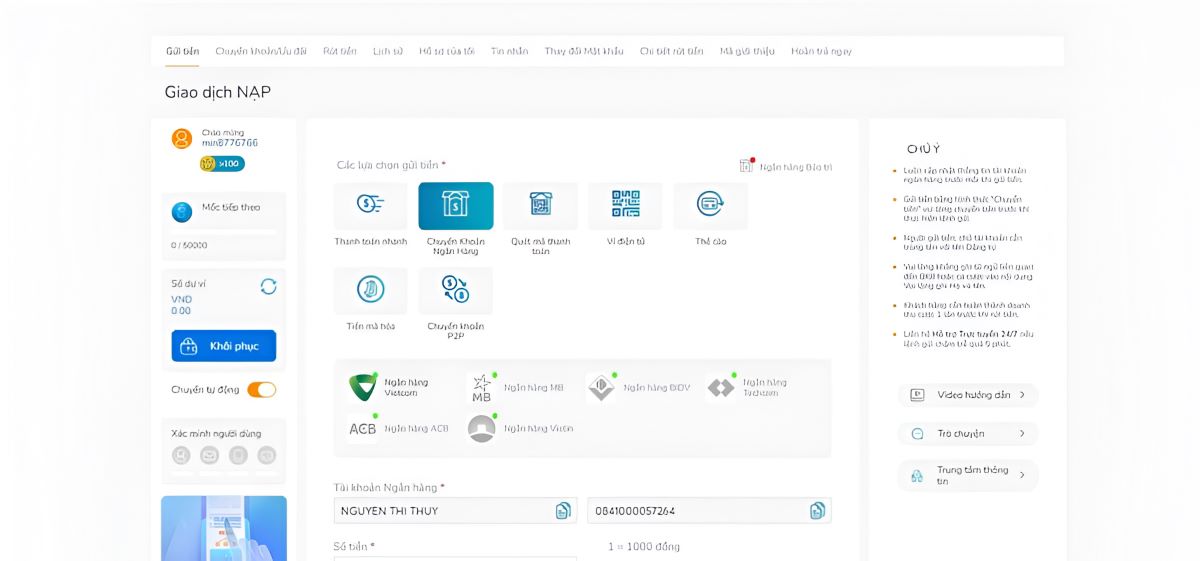Choose Tiền mã hóa crypto option
This screenshot has height=561, width=1200.
coord(370,299)
